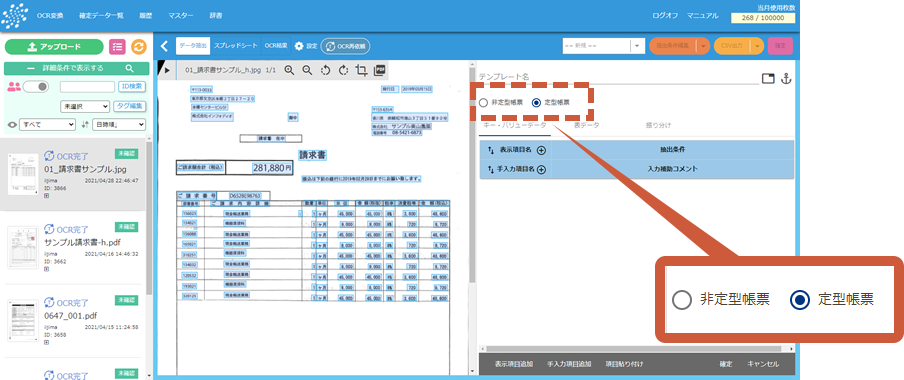Open the OCR変換 menu
The width and height of the screenshot is (904, 380).
(x=50, y=16)
